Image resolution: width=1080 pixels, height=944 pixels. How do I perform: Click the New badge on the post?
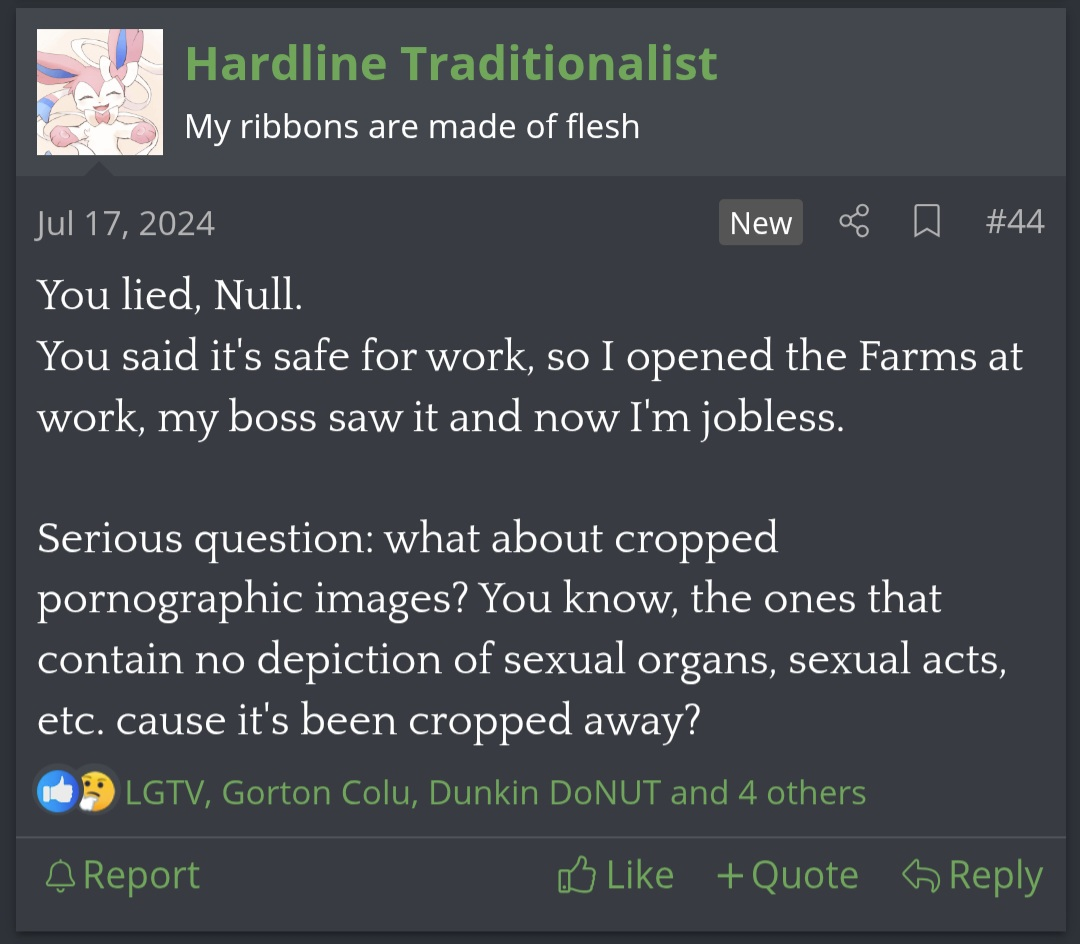click(760, 223)
